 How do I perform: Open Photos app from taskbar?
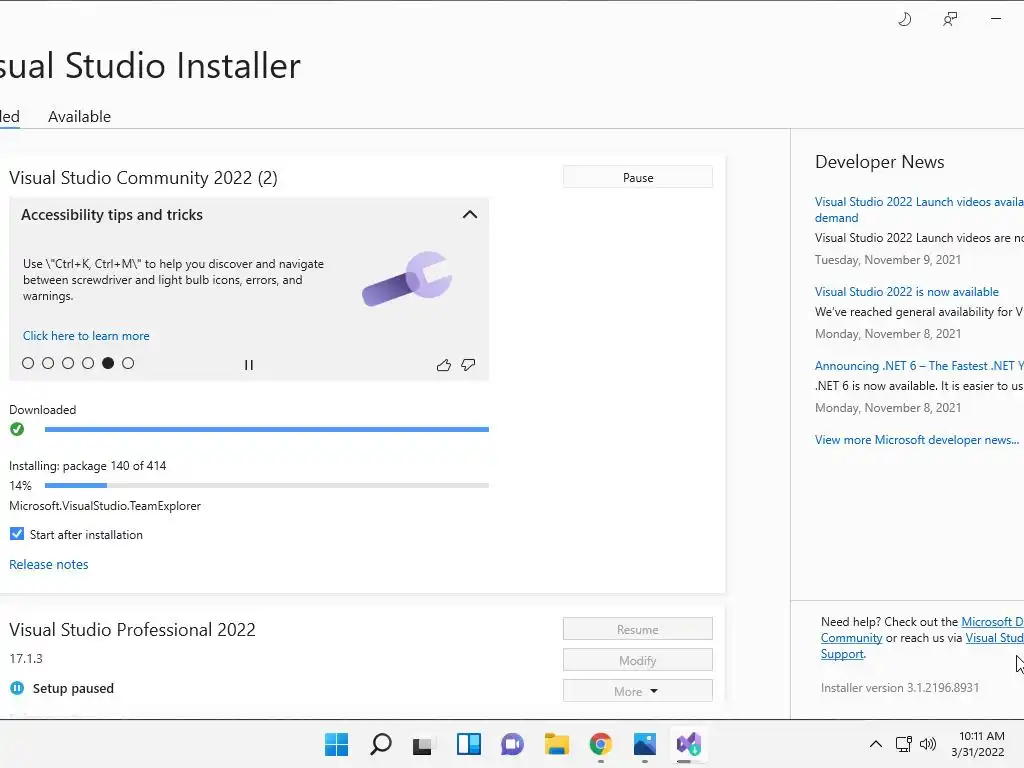(x=645, y=744)
